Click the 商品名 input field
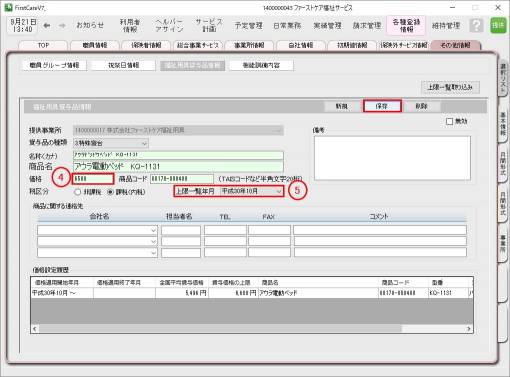This screenshot has height=377, width=510. tap(178, 166)
